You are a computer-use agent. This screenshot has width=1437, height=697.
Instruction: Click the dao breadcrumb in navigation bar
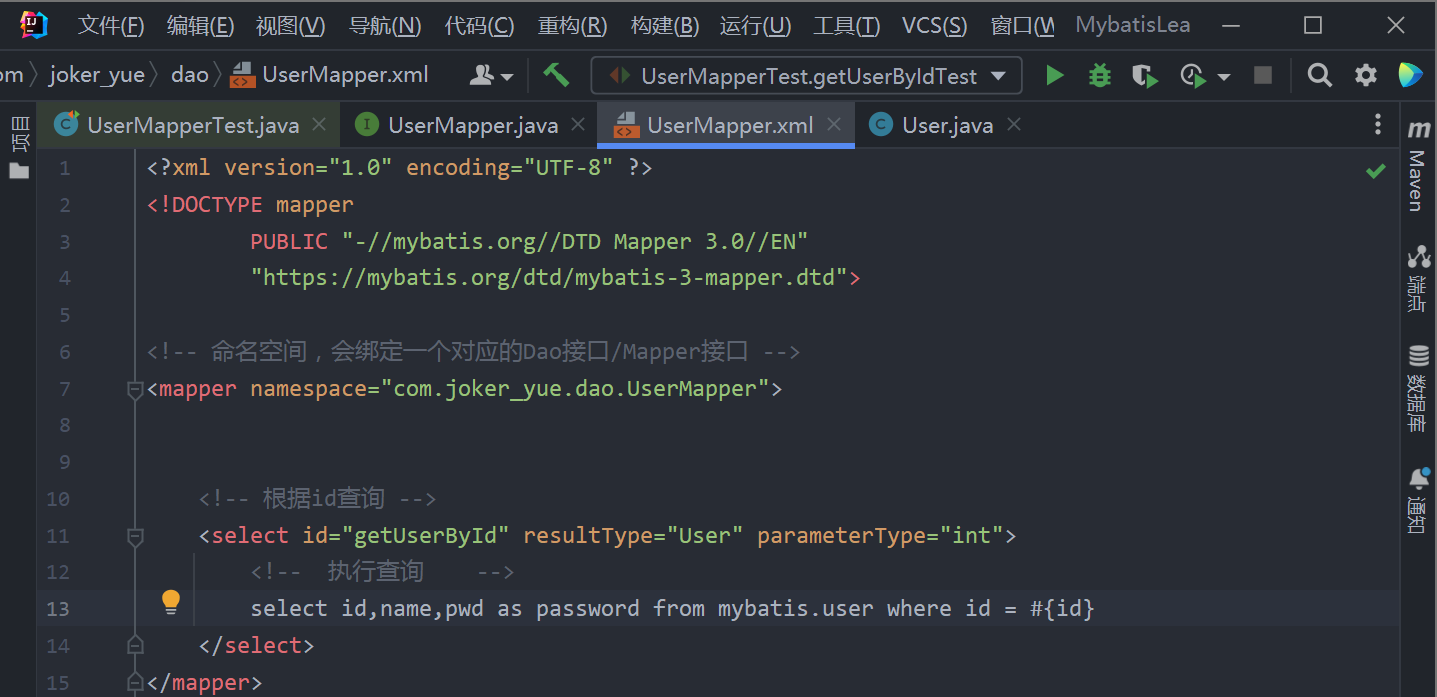(x=190, y=75)
